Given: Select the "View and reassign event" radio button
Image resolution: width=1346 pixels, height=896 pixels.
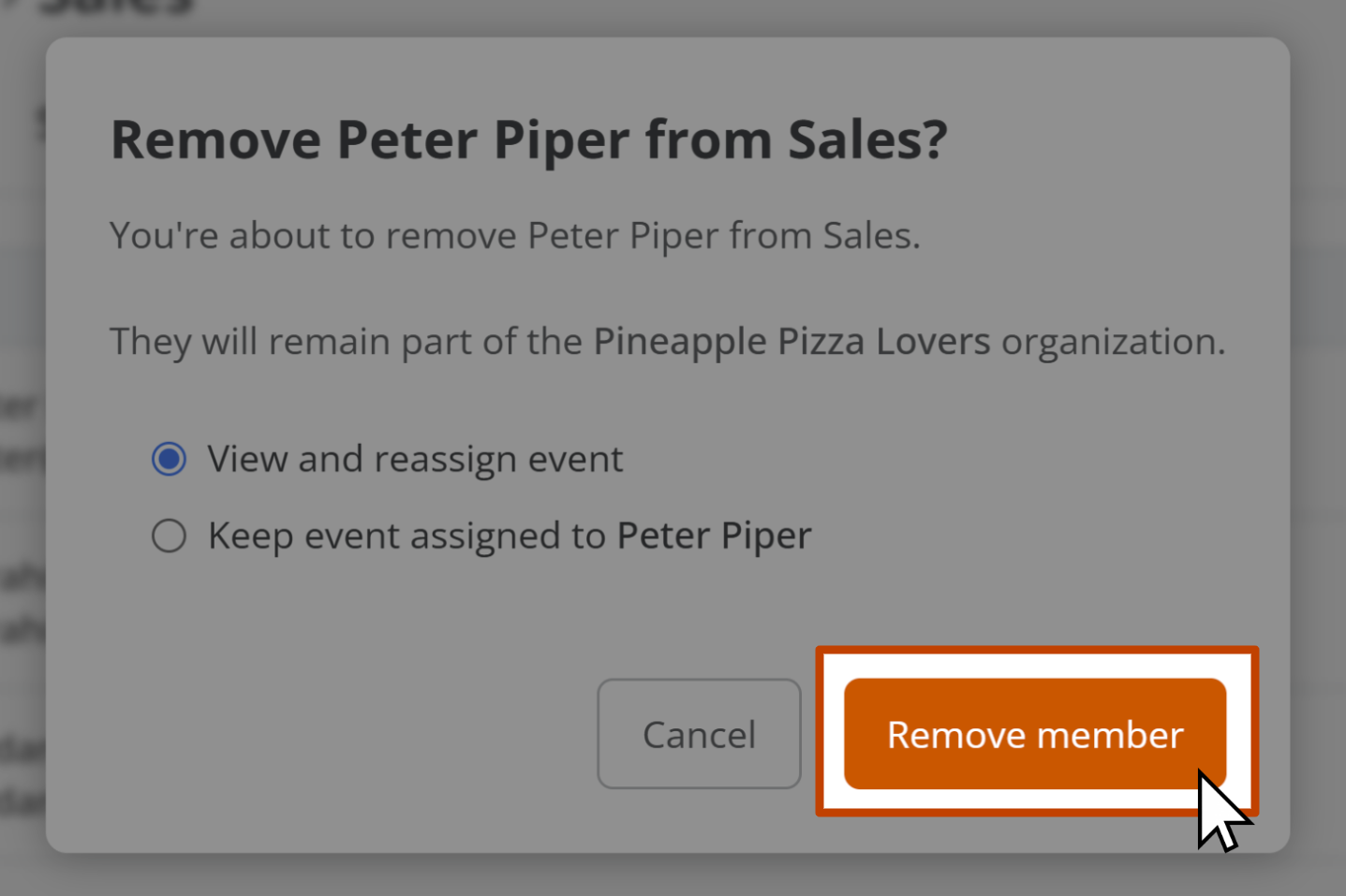Looking at the screenshot, I should 170,459.
